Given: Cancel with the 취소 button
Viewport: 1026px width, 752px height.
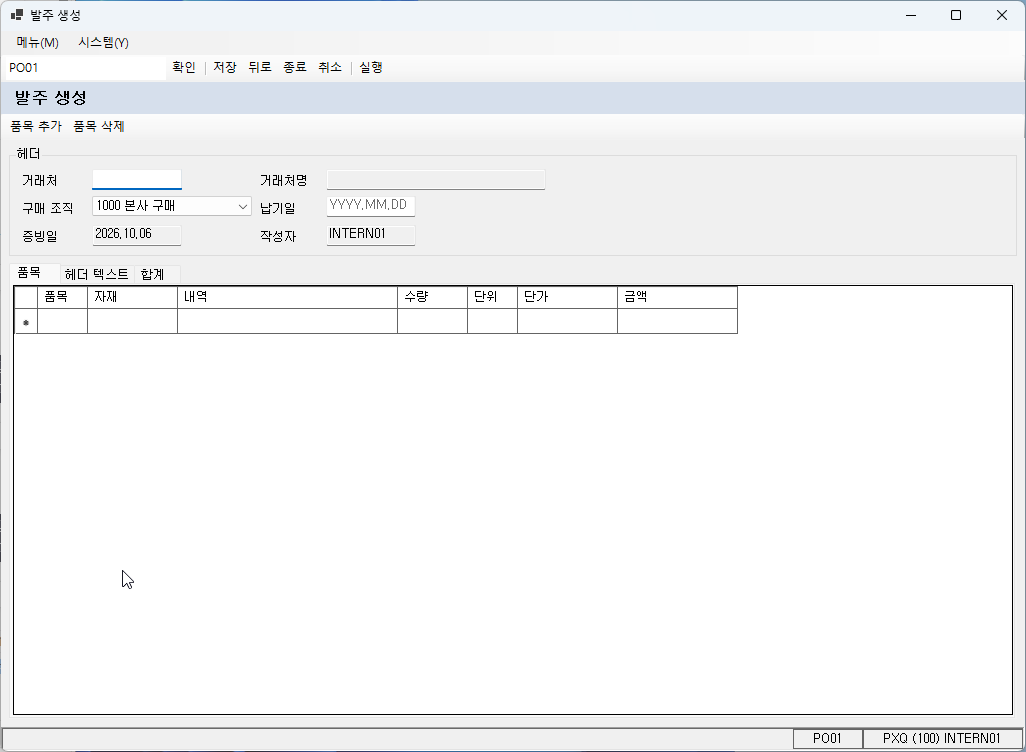Looking at the screenshot, I should pos(330,67).
